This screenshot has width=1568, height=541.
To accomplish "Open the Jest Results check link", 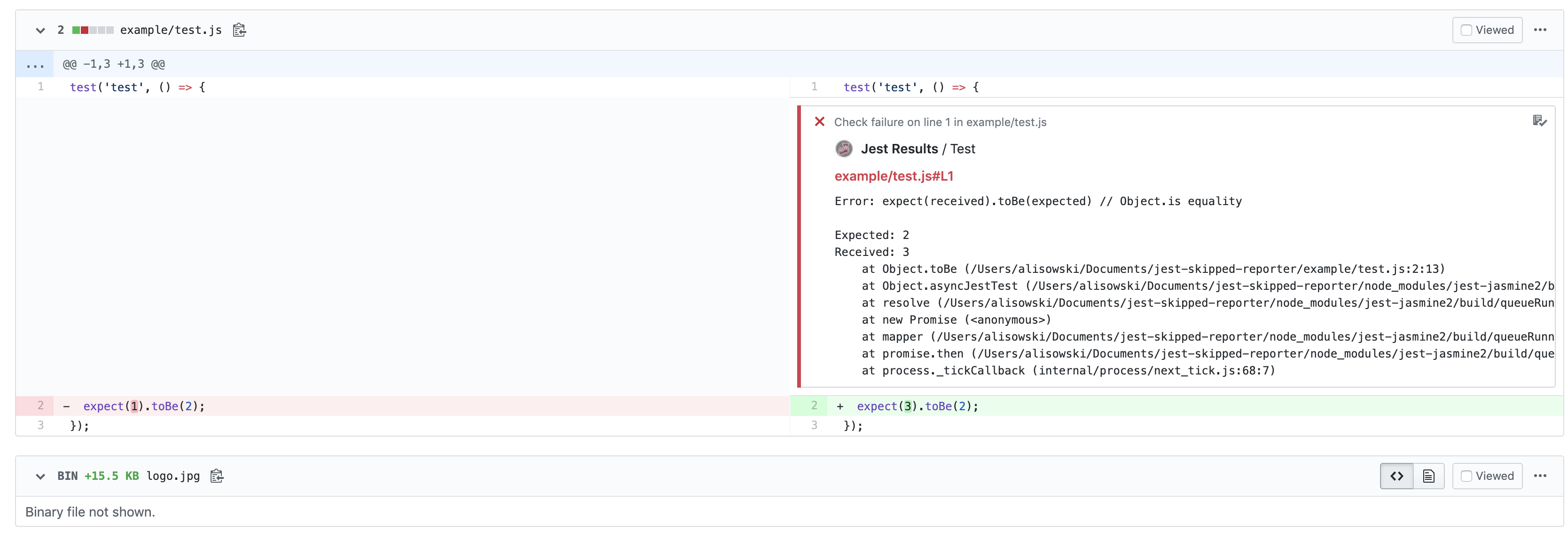I will pyautogui.click(x=899, y=149).
